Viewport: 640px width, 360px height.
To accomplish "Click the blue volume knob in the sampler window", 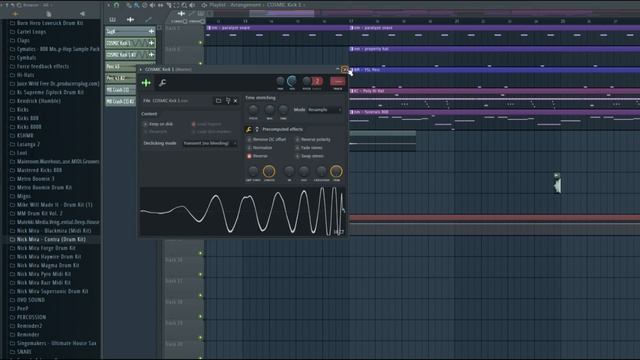I will click(292, 81).
